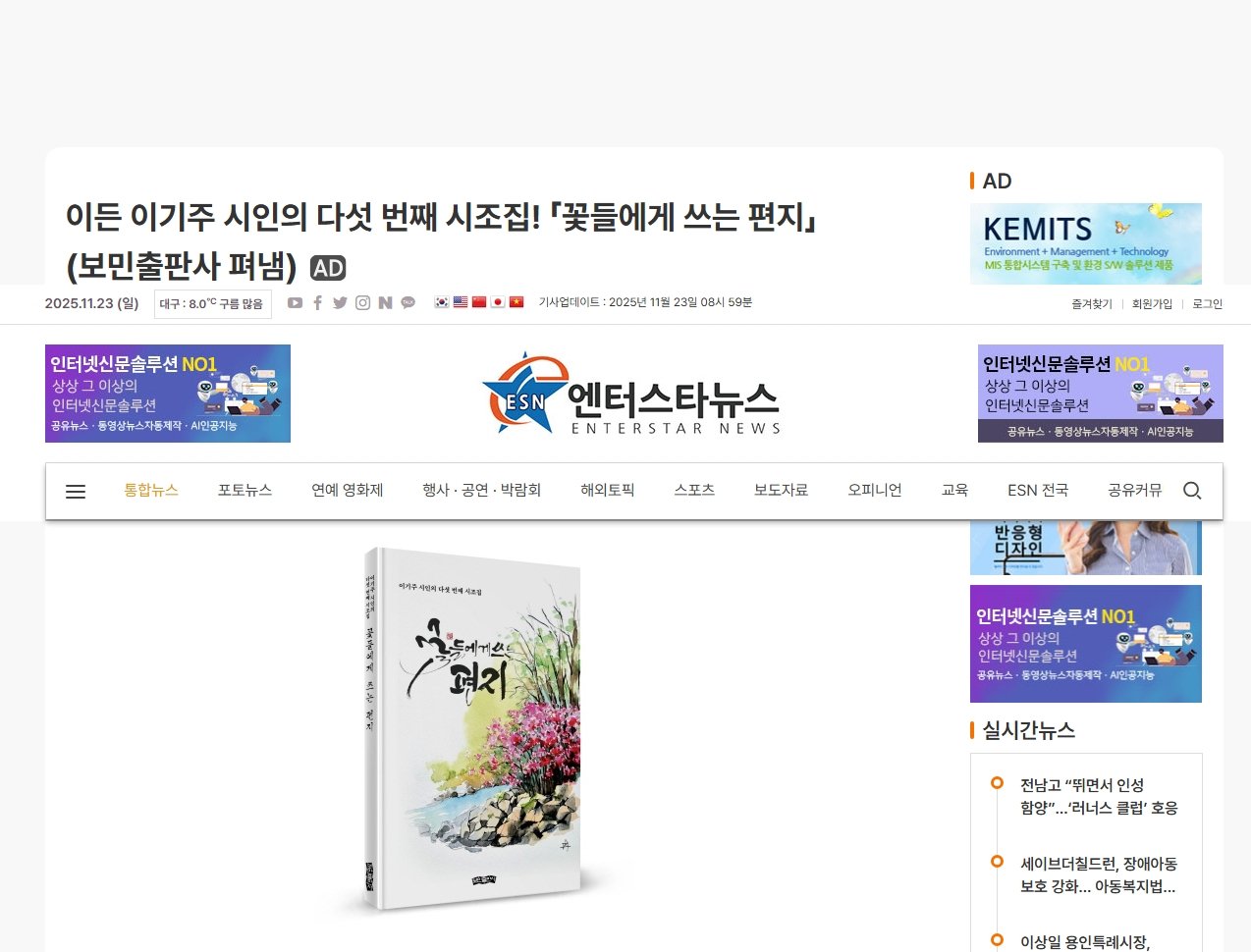Open the 스포츠 menu item
Screen dimensions: 1251x952
pos(694,491)
